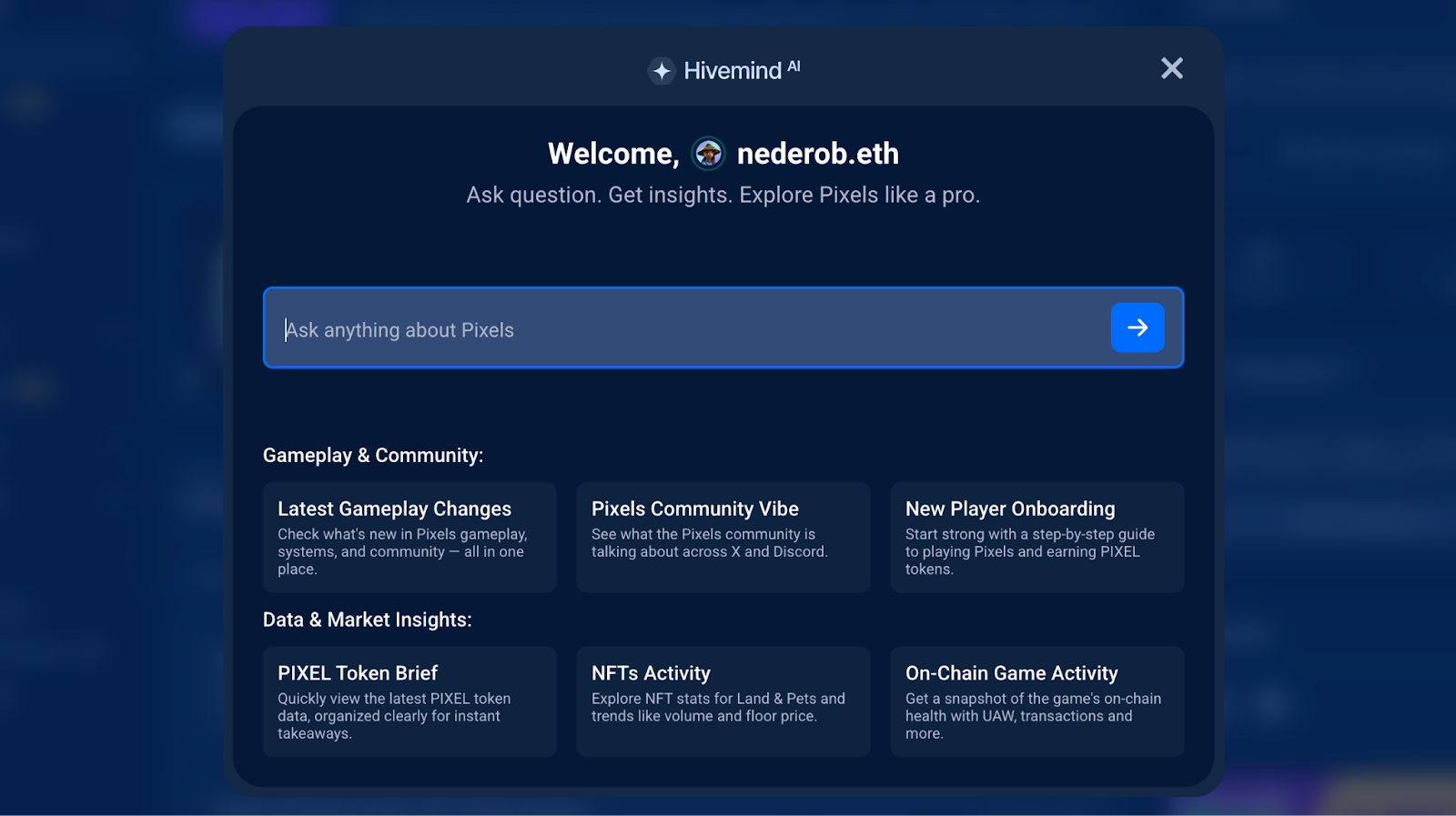Click the Hivemind sparkle logo icon

tap(662, 70)
